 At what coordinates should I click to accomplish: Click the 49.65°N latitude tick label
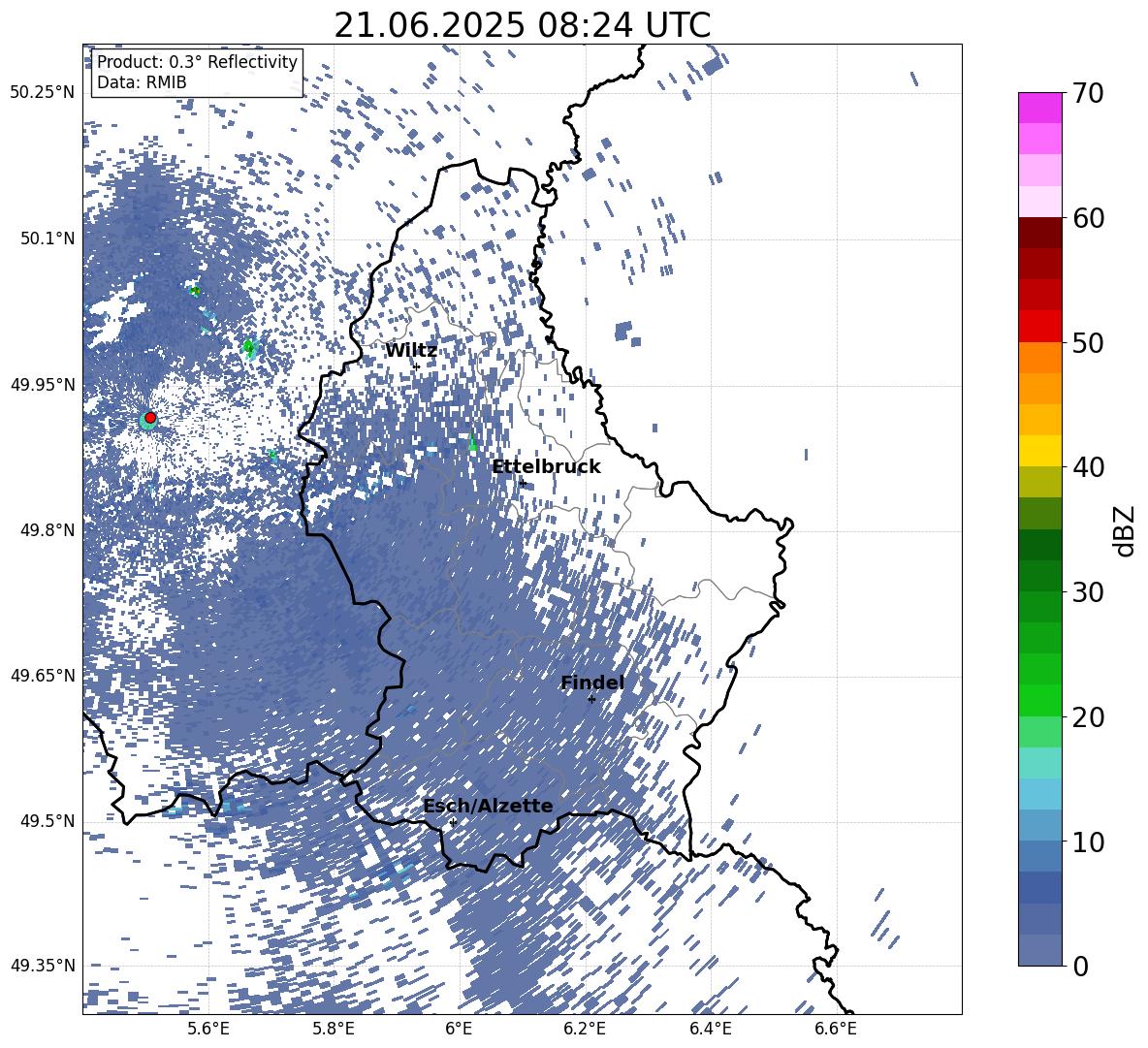point(43,675)
